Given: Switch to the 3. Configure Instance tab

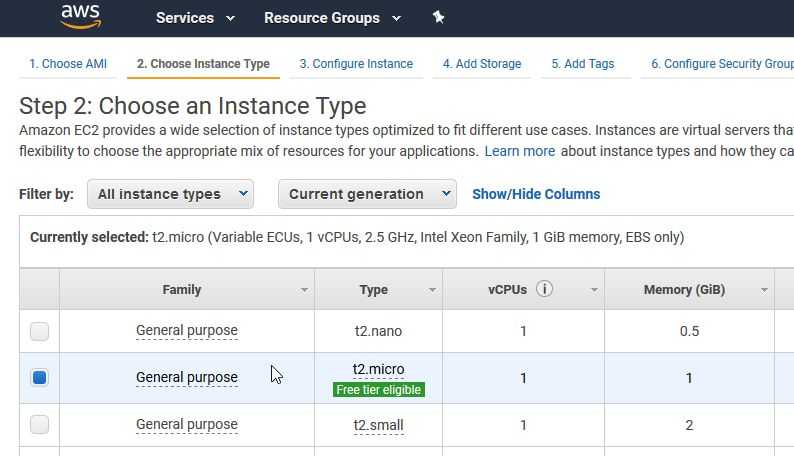Looking at the screenshot, I should click(356, 64).
